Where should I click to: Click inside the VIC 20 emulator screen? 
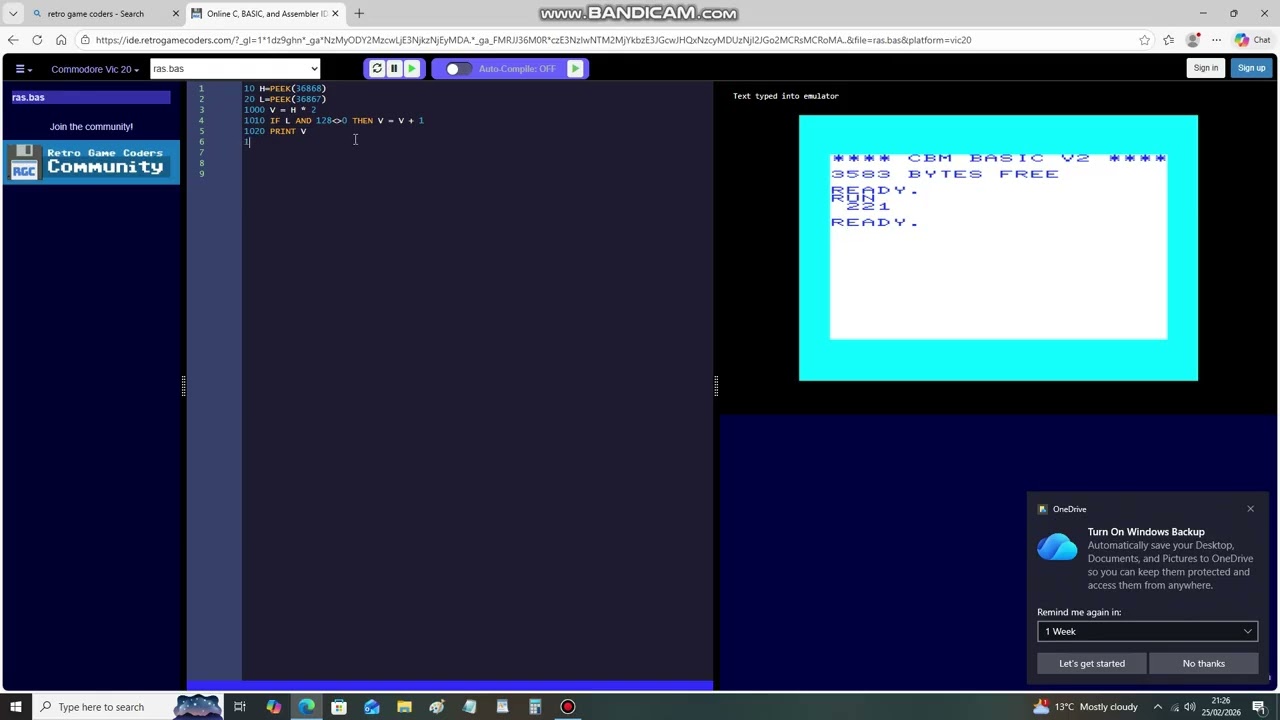[x=998, y=247]
